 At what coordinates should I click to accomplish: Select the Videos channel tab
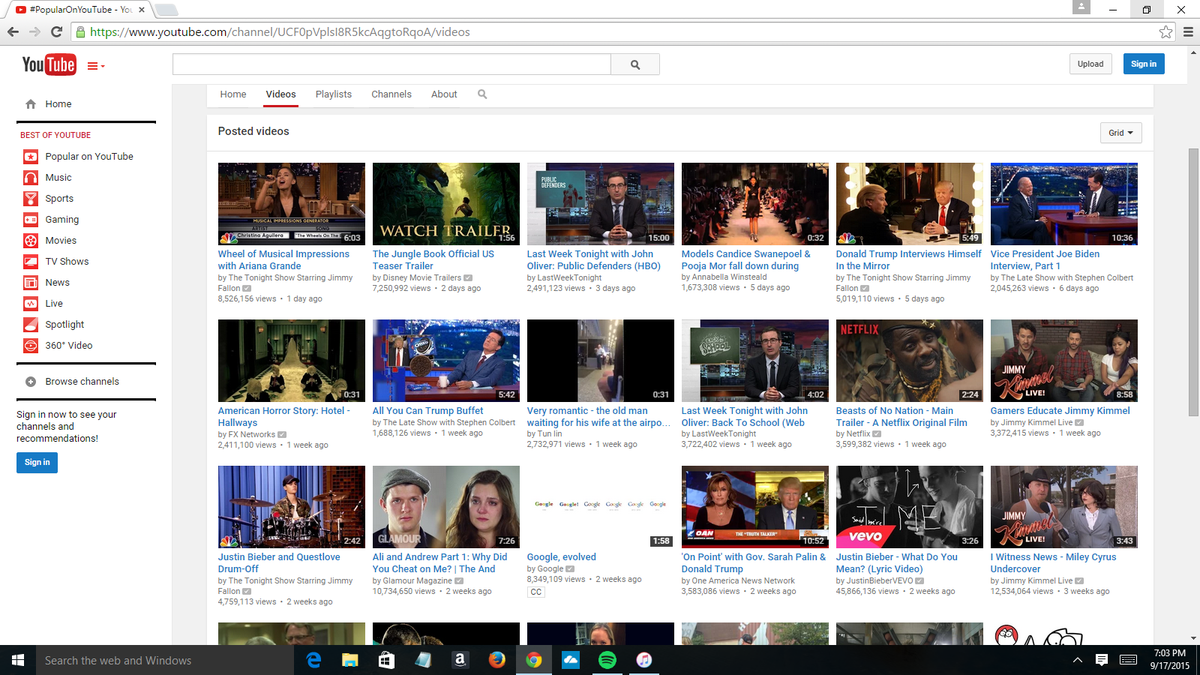[281, 94]
